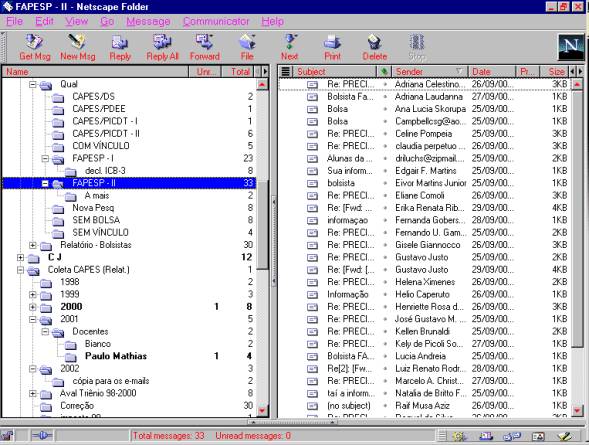Delete the selected message with Delete icon
The height and width of the screenshot is (445, 589).
[375, 47]
